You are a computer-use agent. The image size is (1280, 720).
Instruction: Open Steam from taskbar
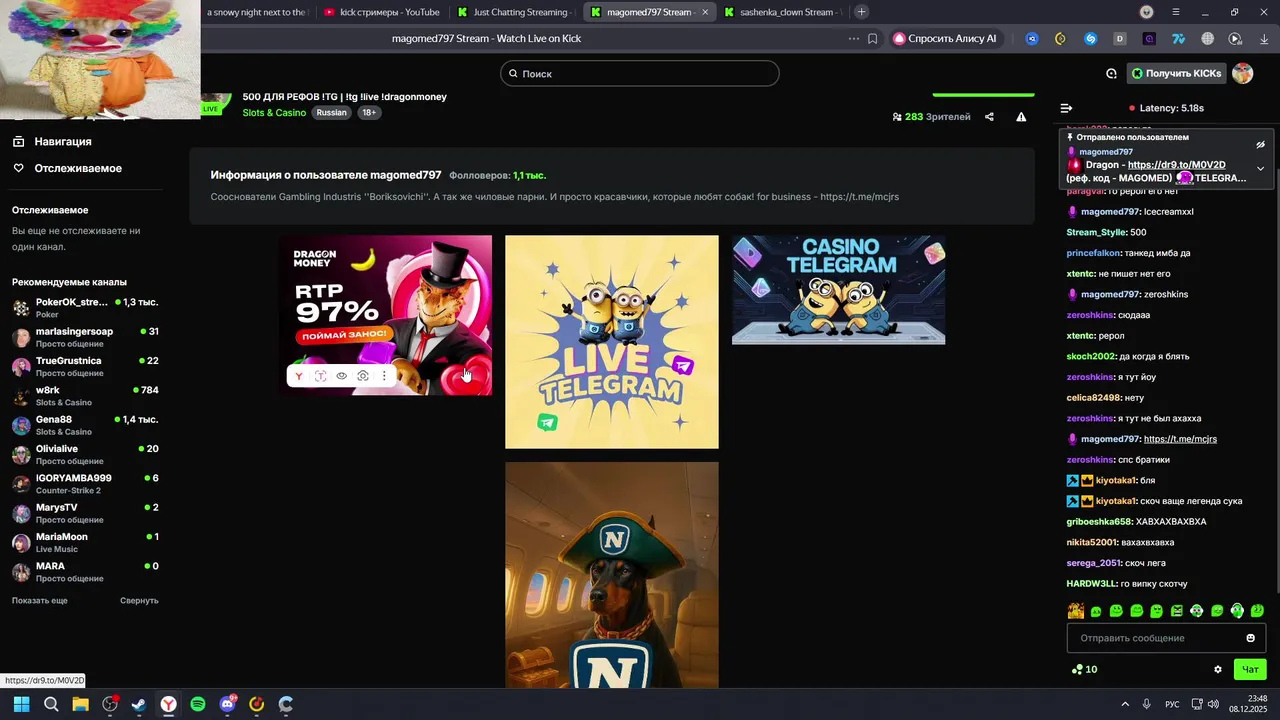pos(139,704)
